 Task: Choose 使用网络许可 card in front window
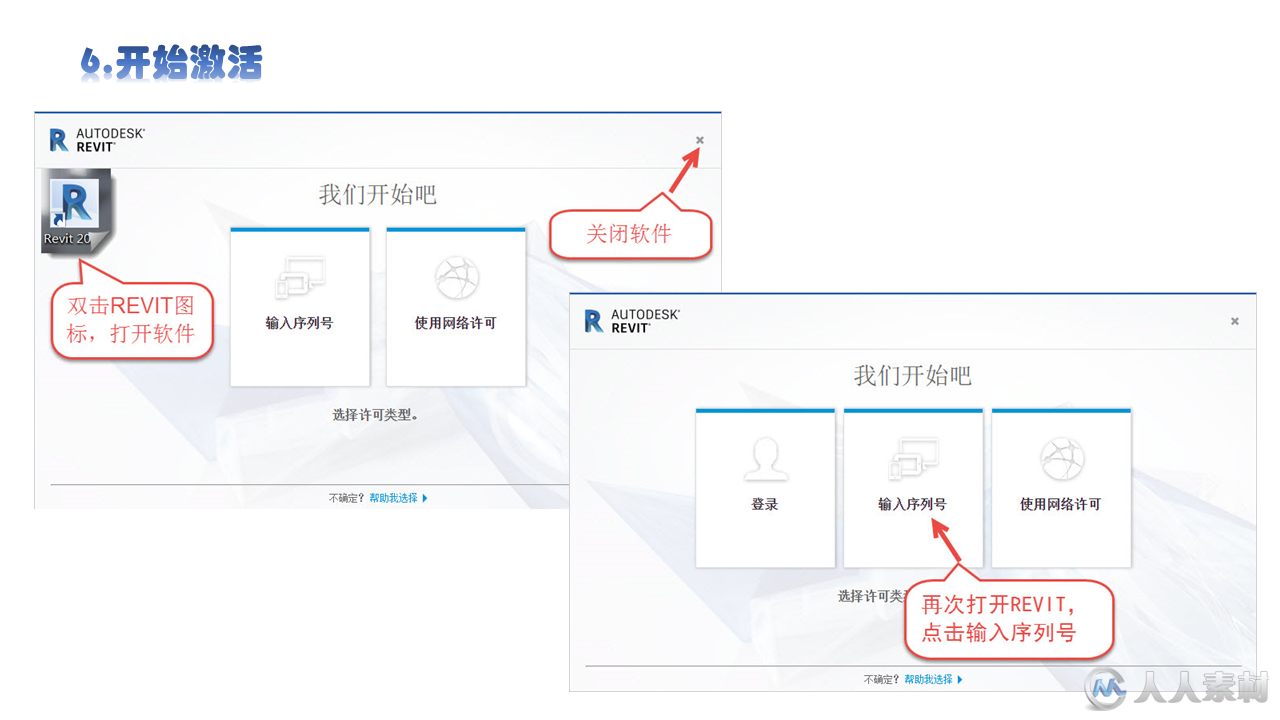pyautogui.click(x=1061, y=488)
